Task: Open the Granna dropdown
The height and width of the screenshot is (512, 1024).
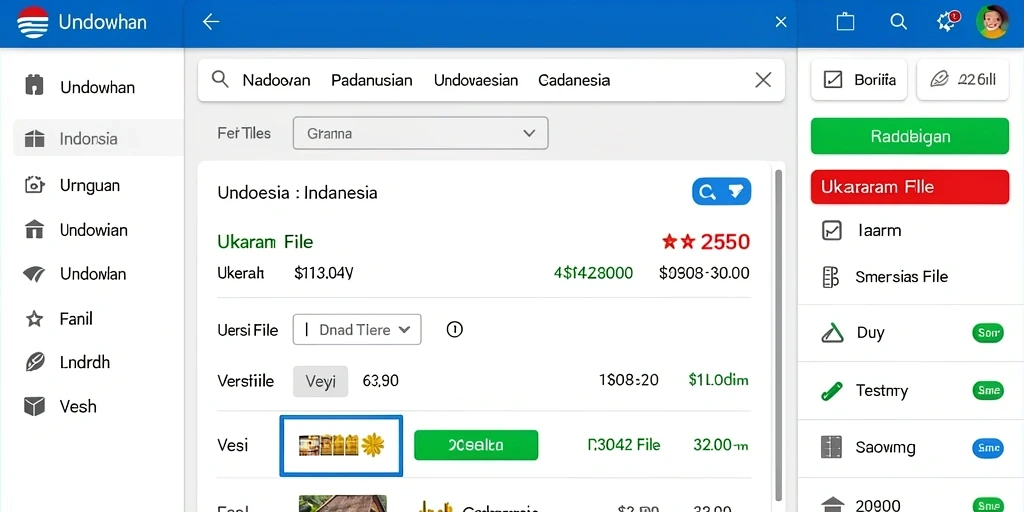Action: point(421,133)
